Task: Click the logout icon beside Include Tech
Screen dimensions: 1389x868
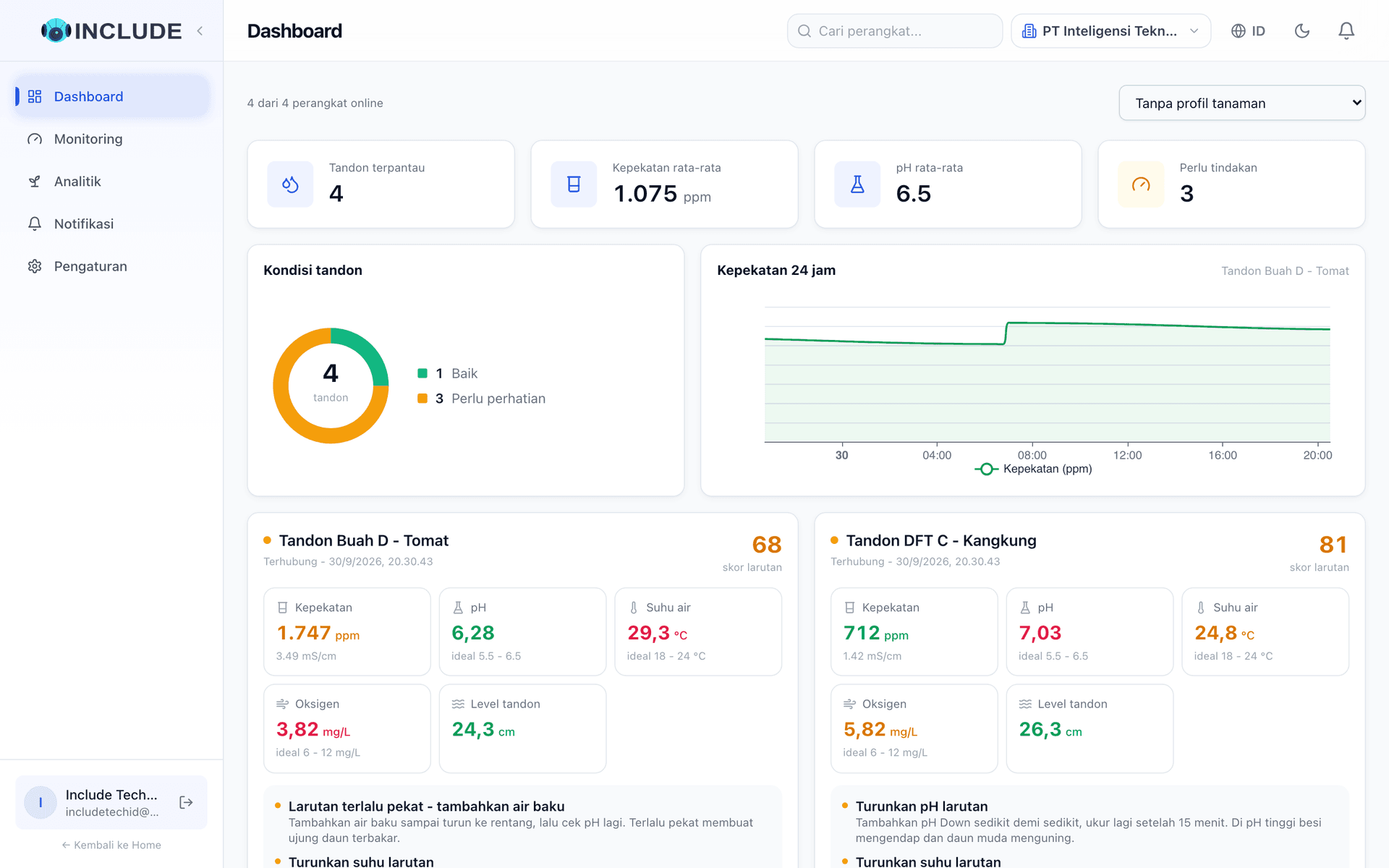Action: [x=186, y=802]
